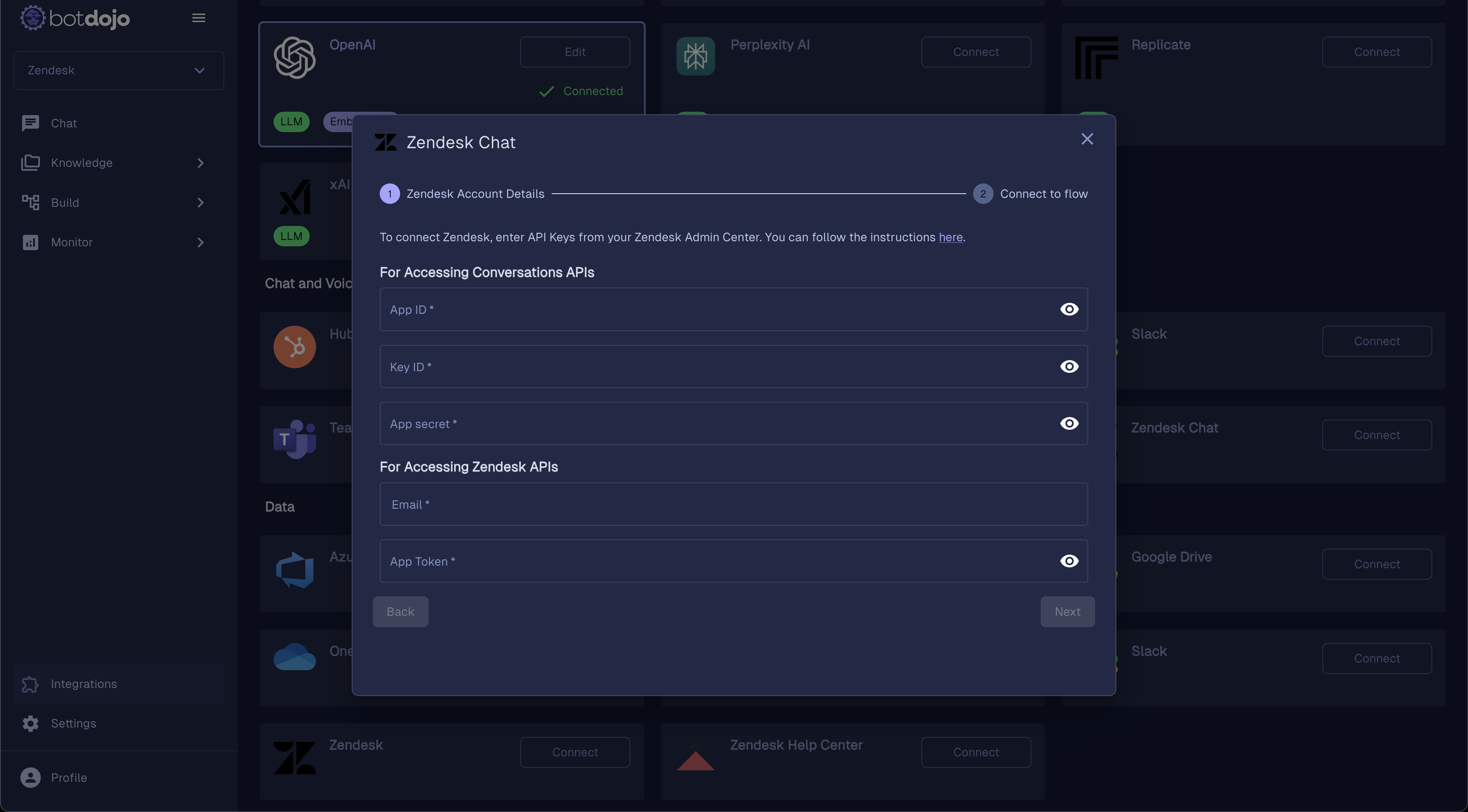This screenshot has height=812, width=1468.
Task: Focus the App Token input field
Action: (734, 561)
